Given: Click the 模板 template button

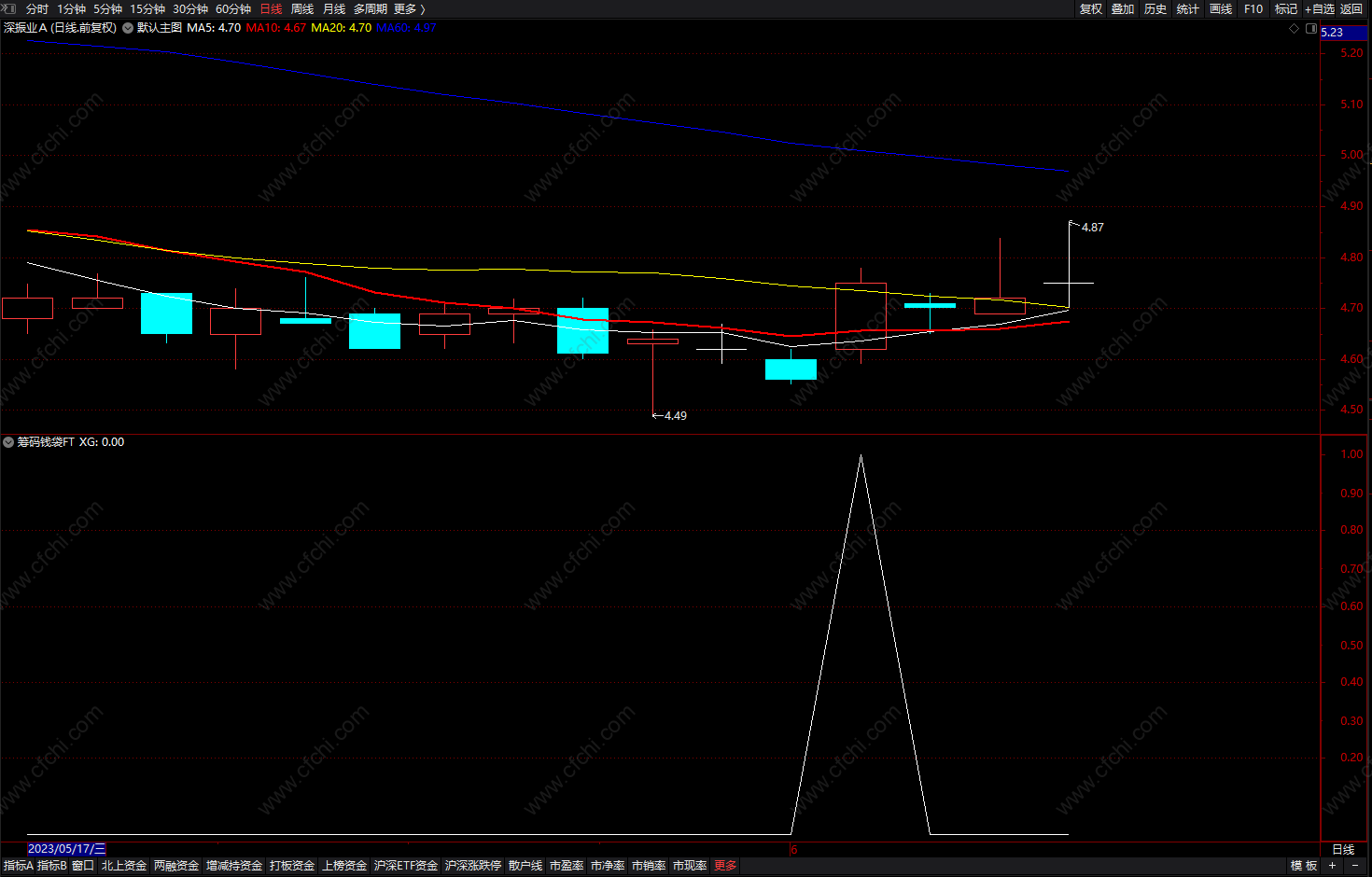Looking at the screenshot, I should 1304,866.
